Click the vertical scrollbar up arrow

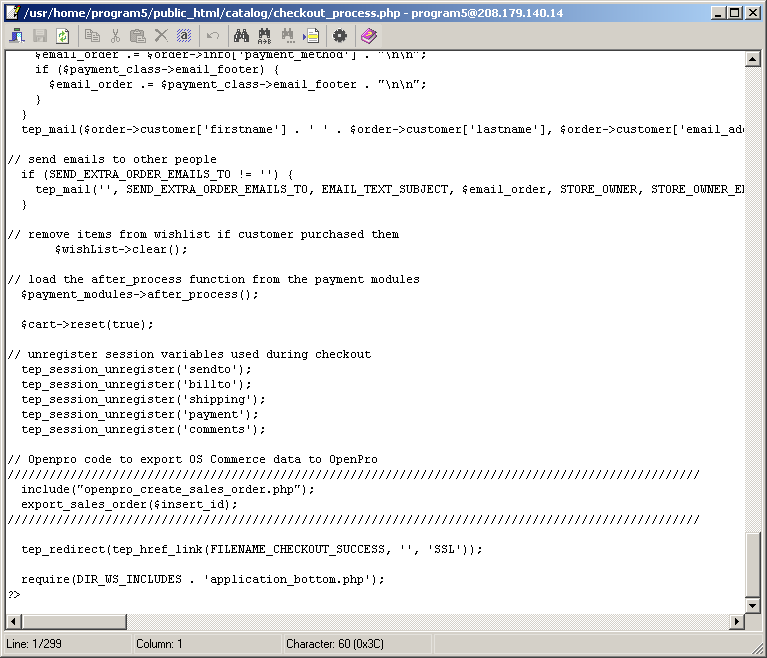752,59
